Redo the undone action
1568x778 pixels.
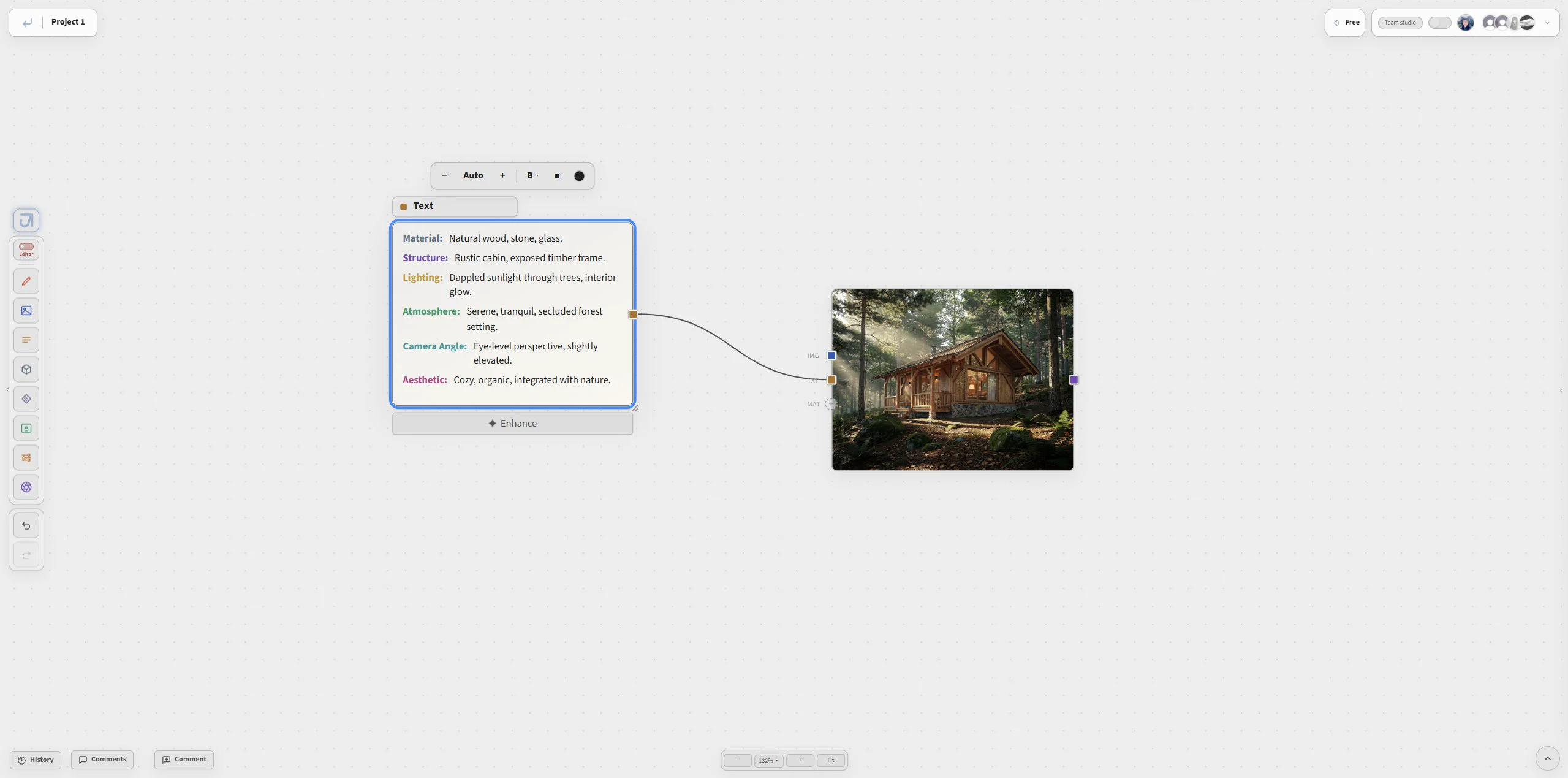26,555
